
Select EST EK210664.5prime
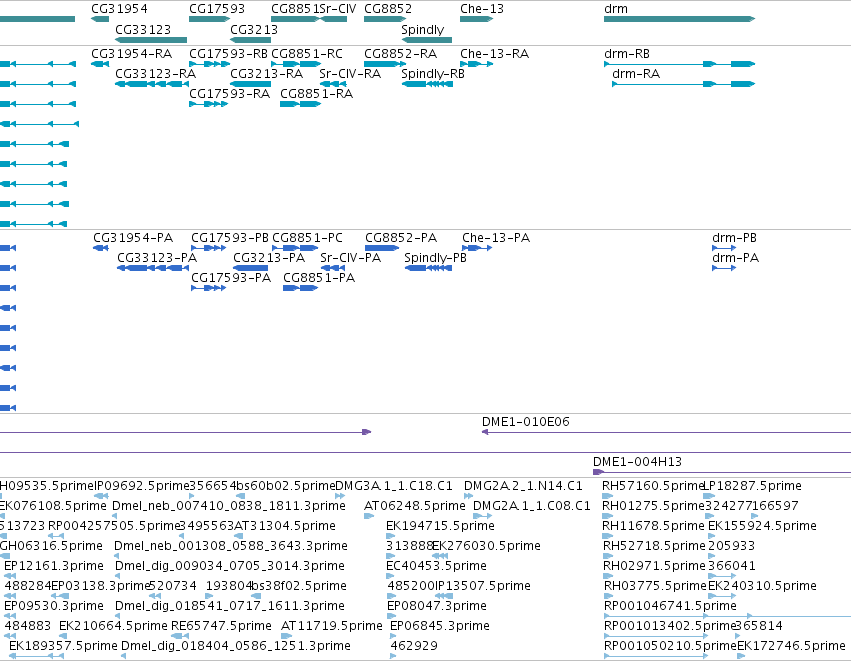coord(113,626)
